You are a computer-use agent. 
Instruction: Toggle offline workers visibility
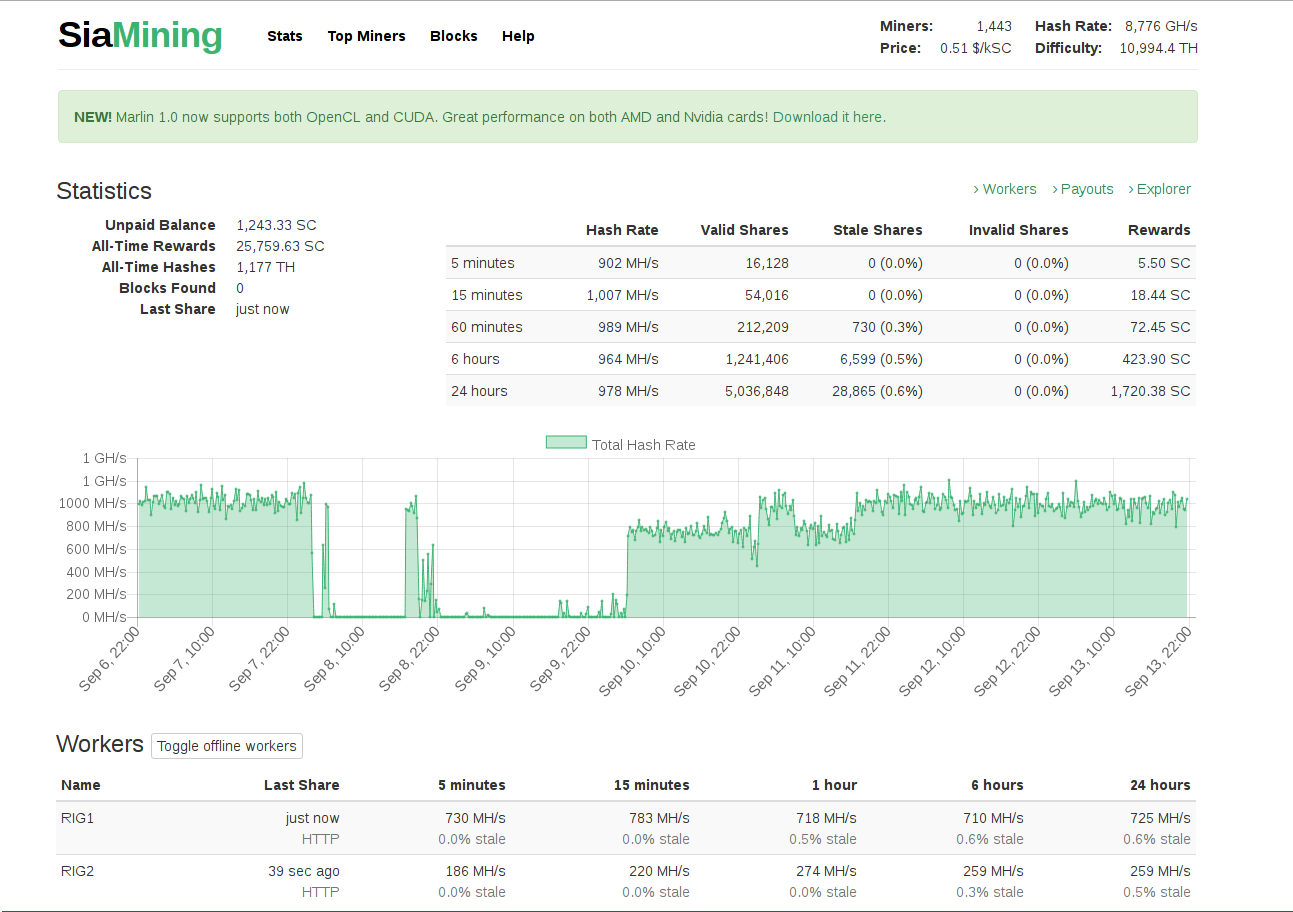click(x=227, y=746)
